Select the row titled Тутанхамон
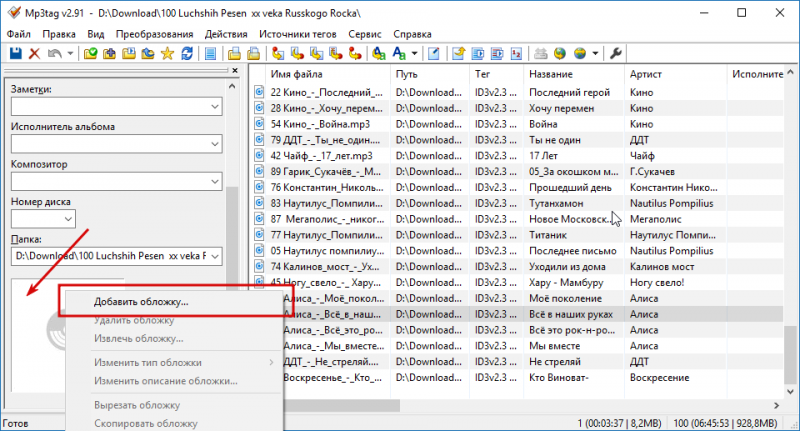Viewport: 800px width, 431px height. [556, 203]
